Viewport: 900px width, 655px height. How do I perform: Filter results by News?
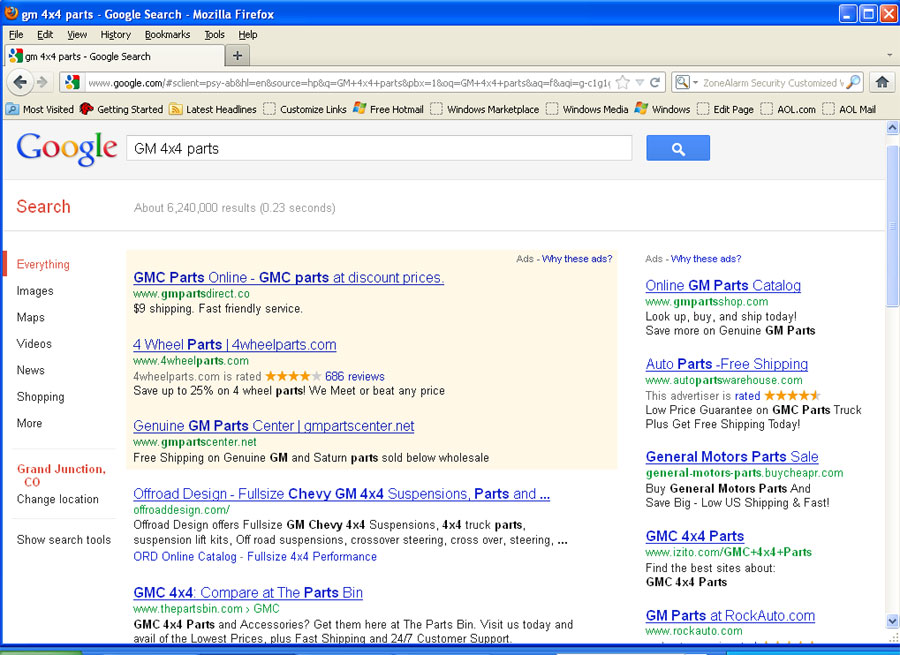pos(30,370)
